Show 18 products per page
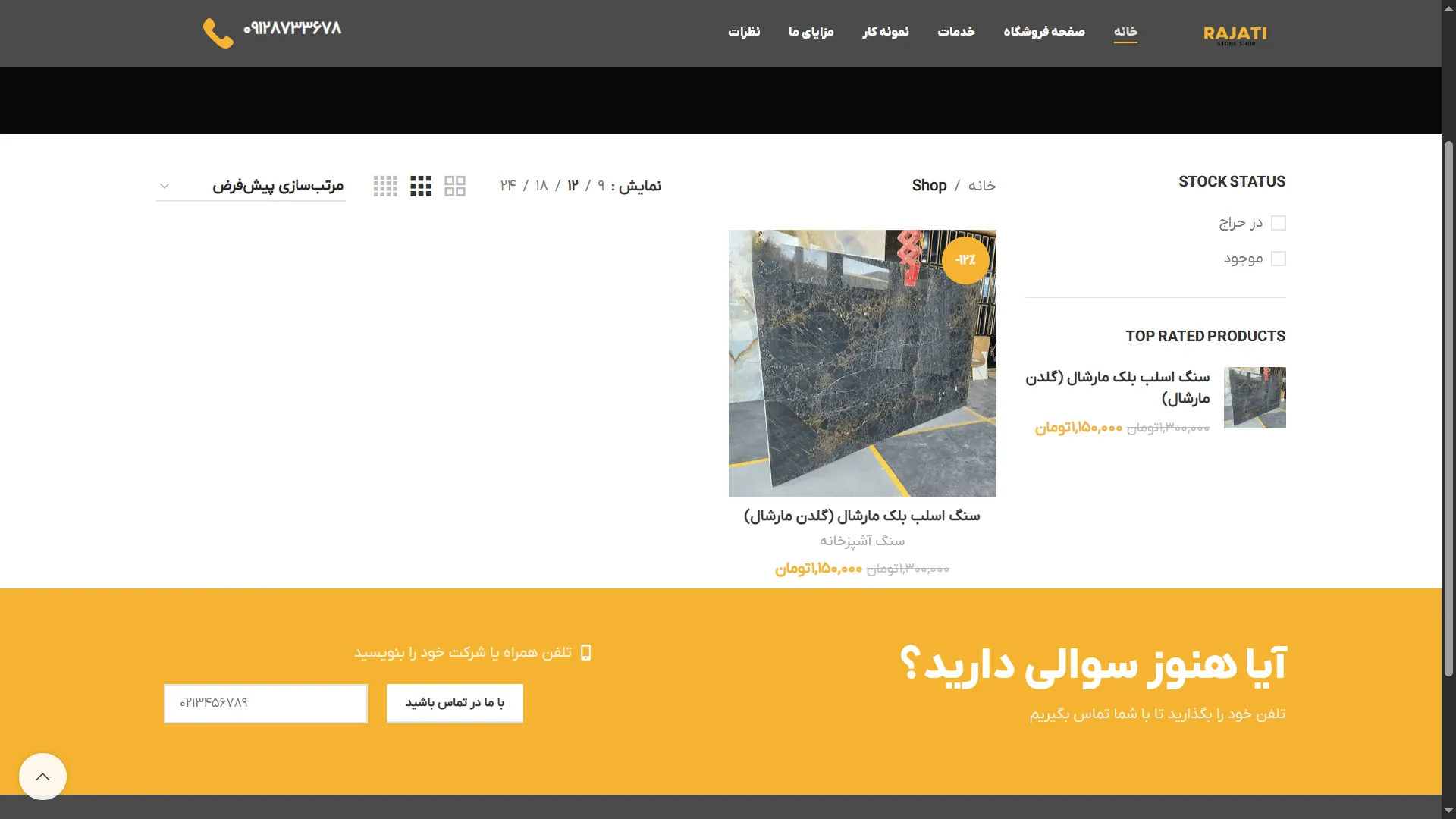 [541, 186]
